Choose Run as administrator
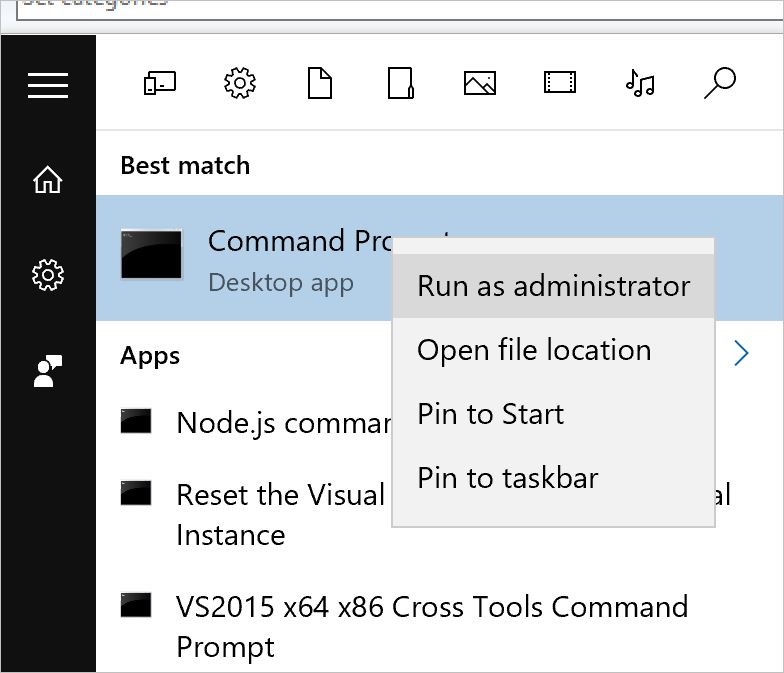784x673 pixels. point(553,287)
